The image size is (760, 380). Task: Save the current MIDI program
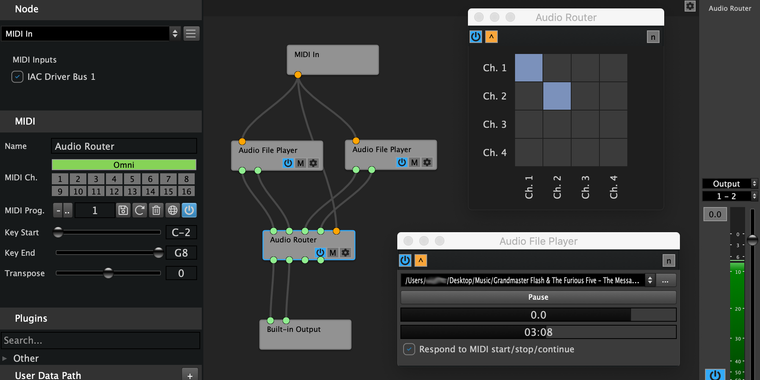[123, 210]
